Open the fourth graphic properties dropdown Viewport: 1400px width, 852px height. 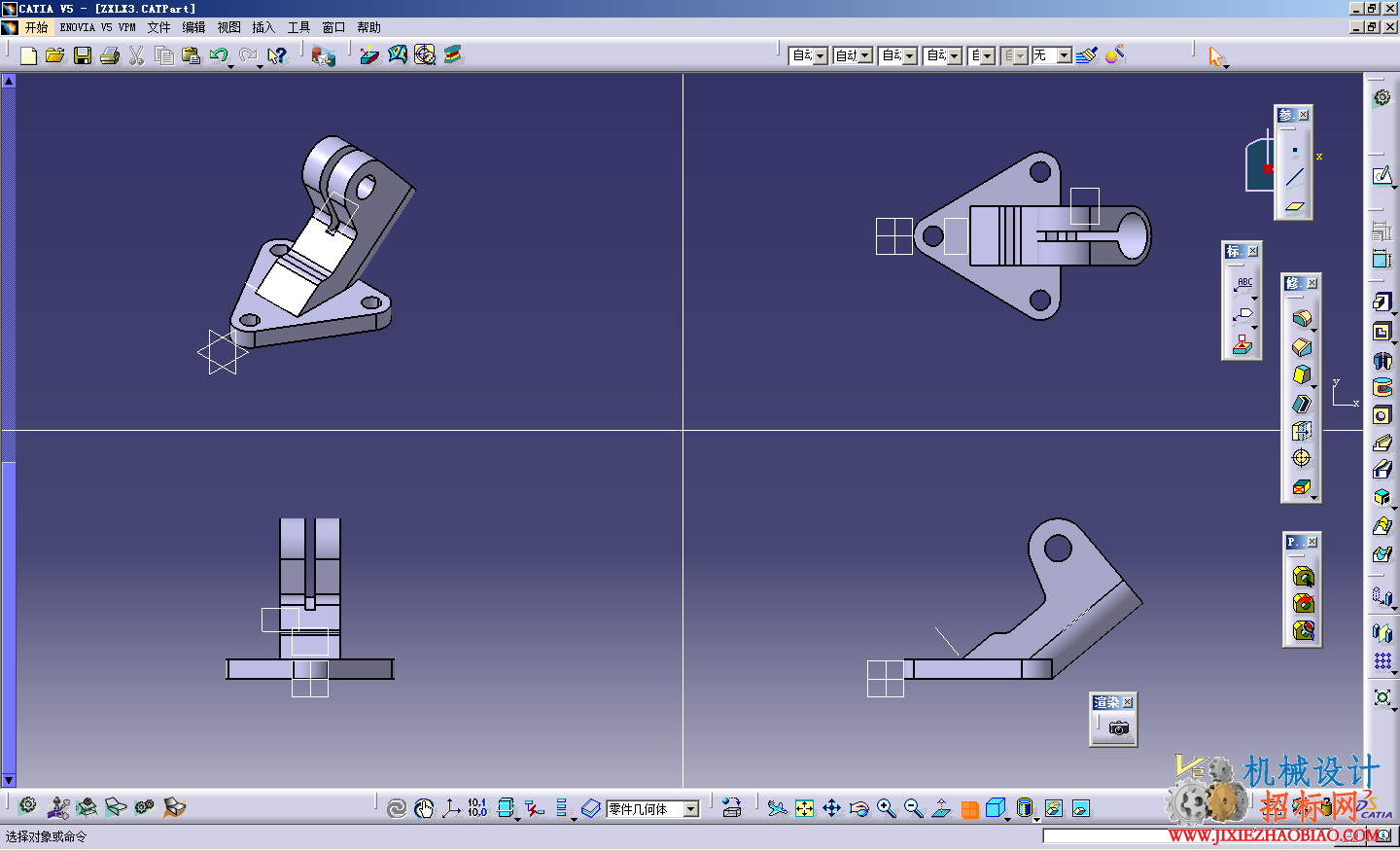[x=955, y=55]
